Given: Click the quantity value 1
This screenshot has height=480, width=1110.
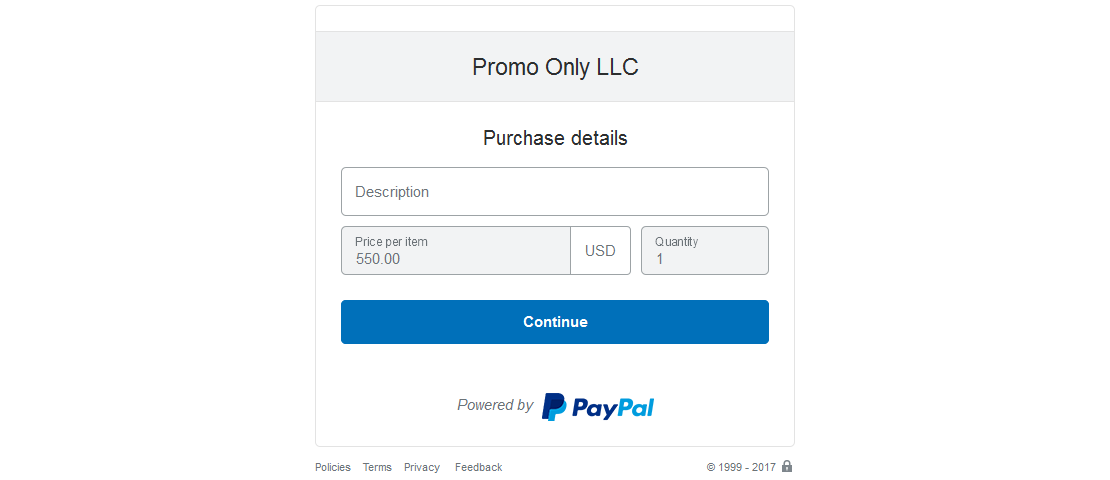Looking at the screenshot, I should pos(660,259).
